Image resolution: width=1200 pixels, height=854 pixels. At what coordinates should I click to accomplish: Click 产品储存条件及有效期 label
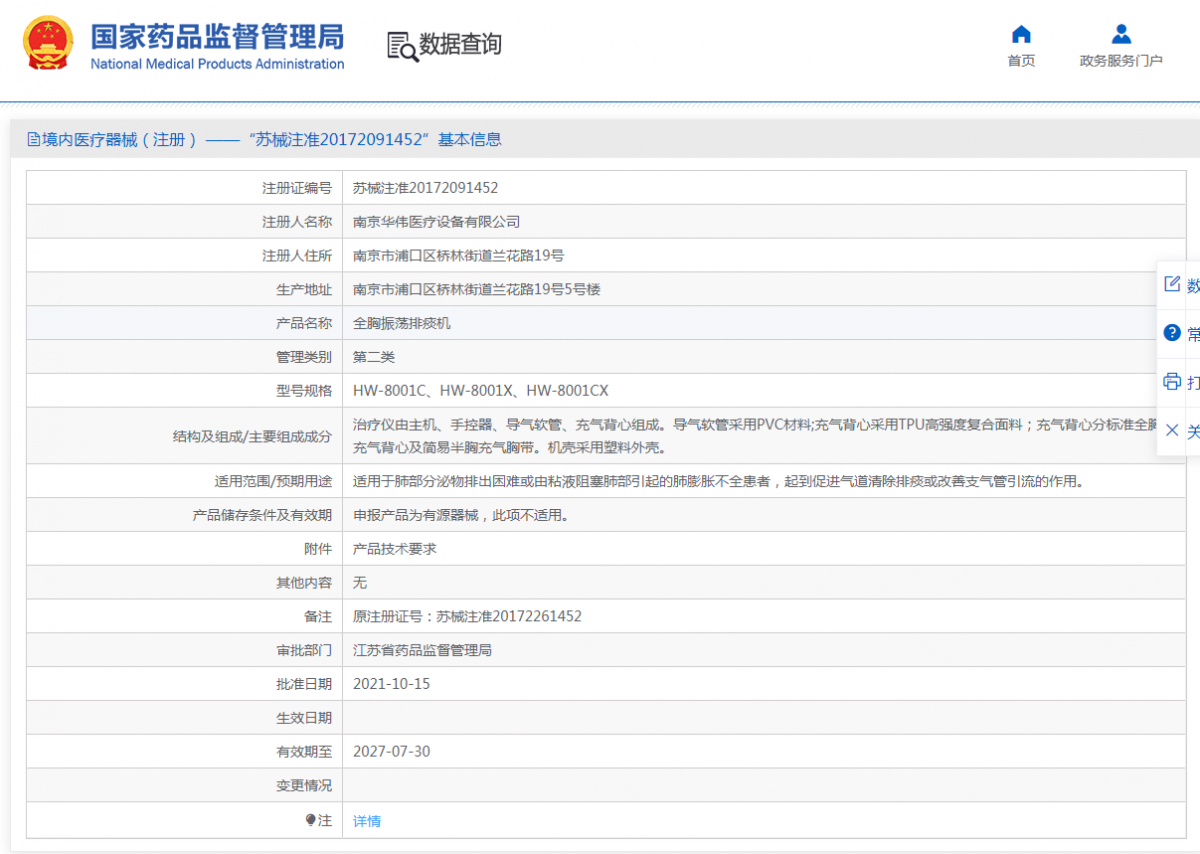click(x=262, y=516)
